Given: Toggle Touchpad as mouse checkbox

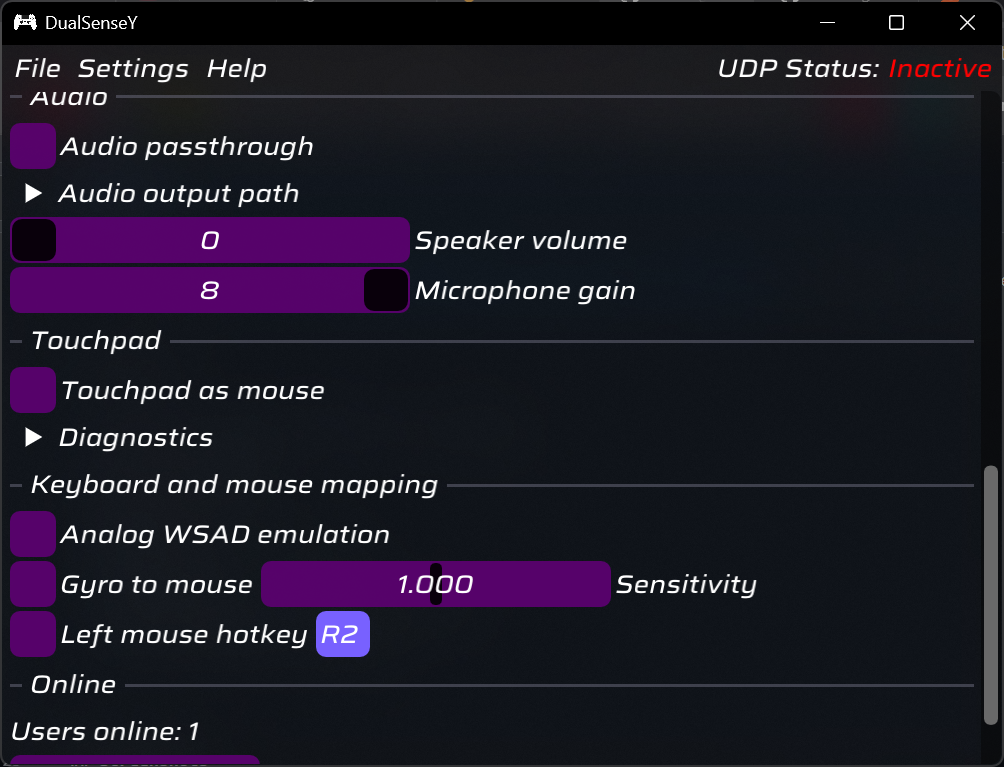Looking at the screenshot, I should tap(33, 390).
